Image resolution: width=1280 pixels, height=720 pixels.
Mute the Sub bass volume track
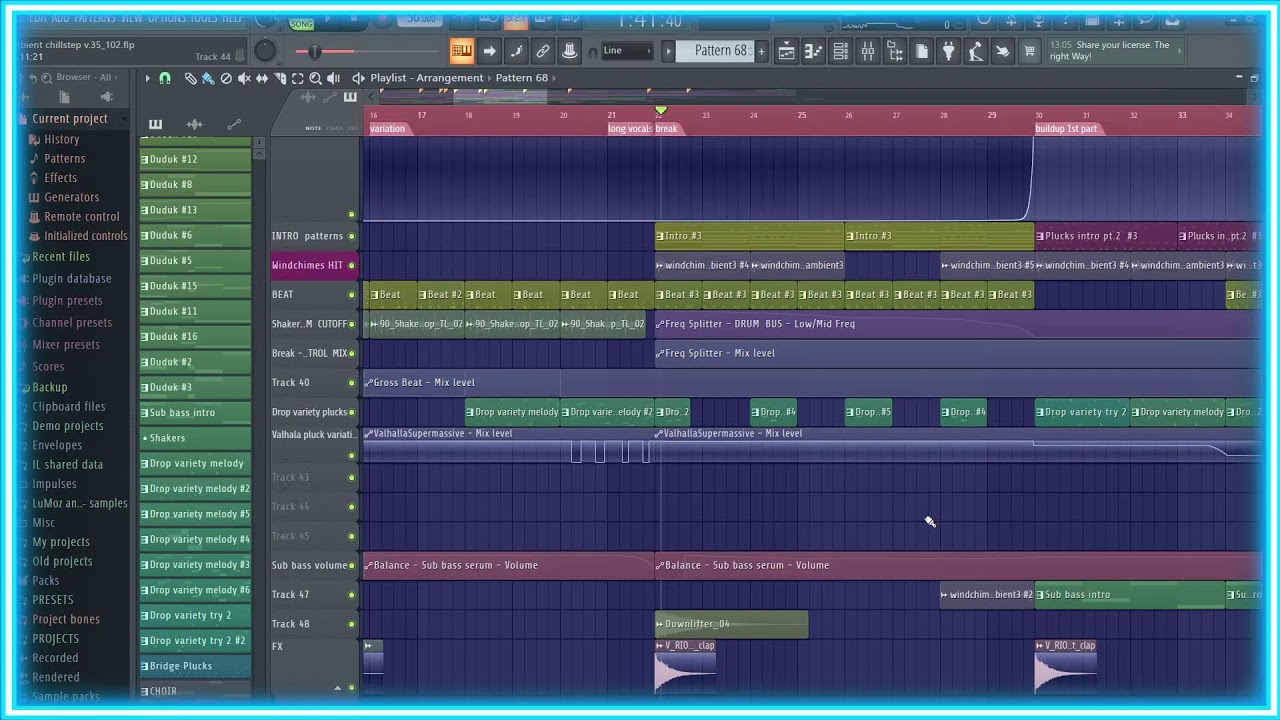[351, 566]
